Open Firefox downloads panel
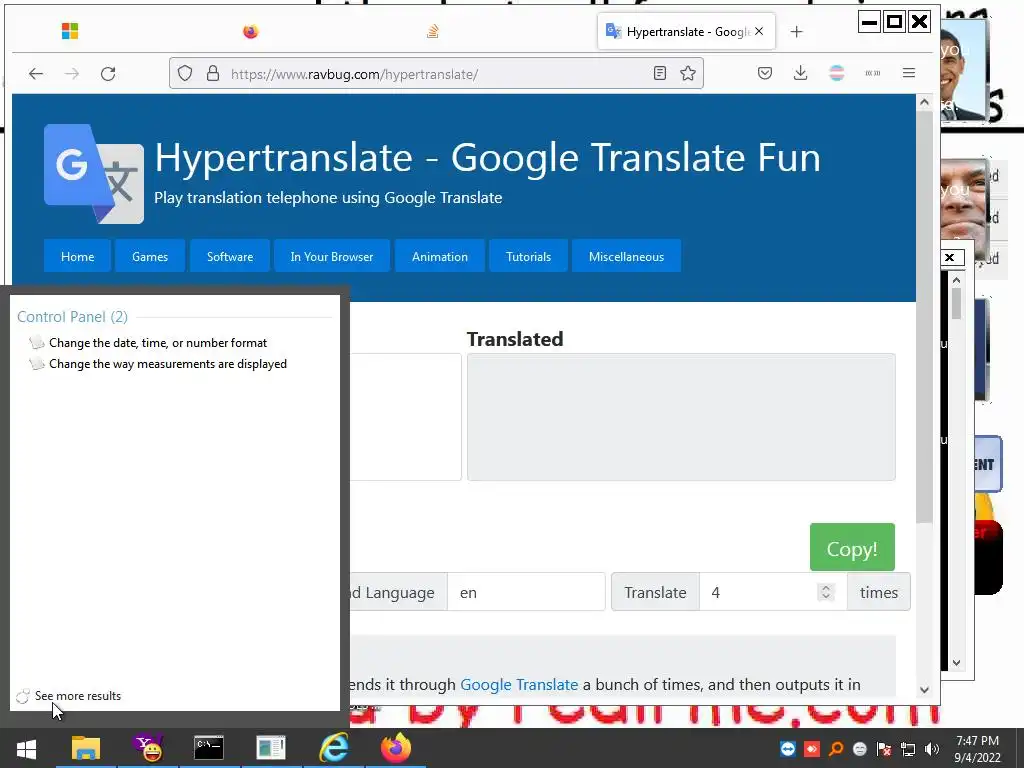This screenshot has width=1024, height=768. (801, 73)
